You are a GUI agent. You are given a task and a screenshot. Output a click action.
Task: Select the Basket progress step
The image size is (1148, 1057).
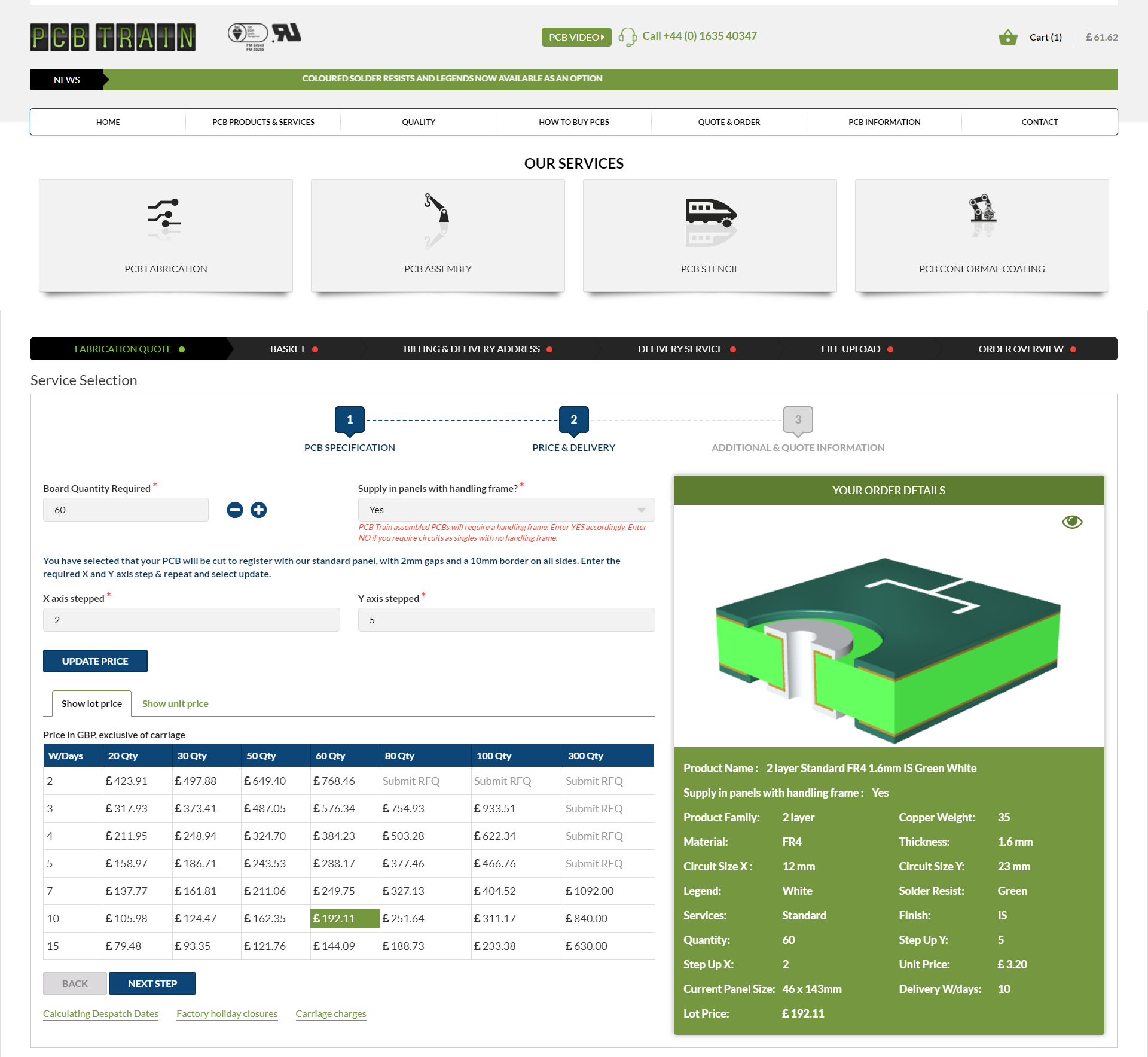(294, 349)
